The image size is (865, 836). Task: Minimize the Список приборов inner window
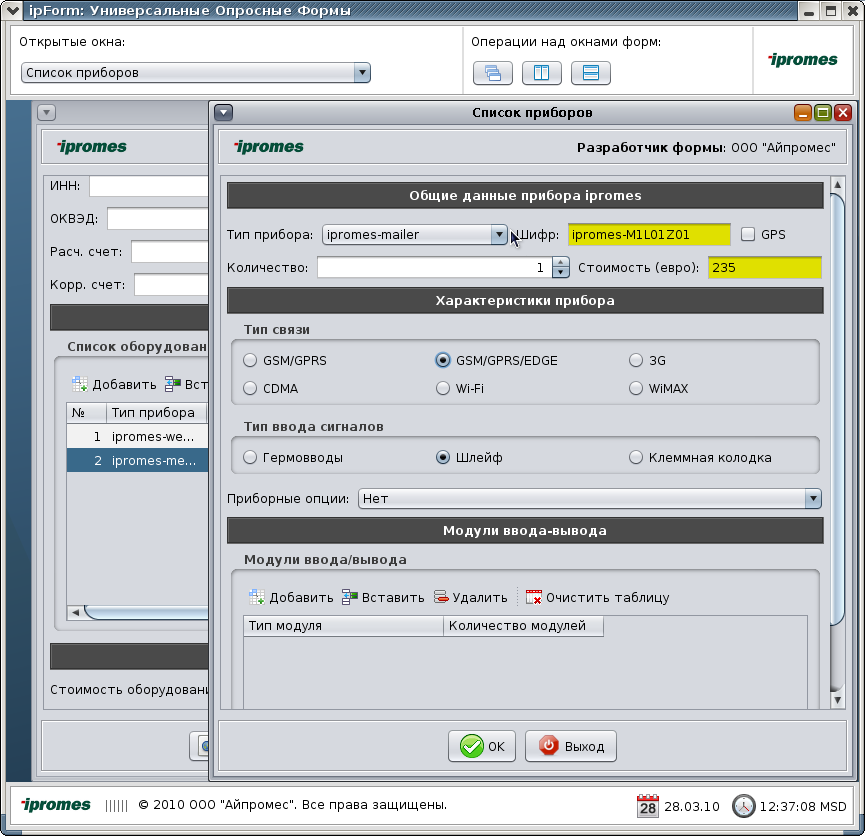click(803, 113)
